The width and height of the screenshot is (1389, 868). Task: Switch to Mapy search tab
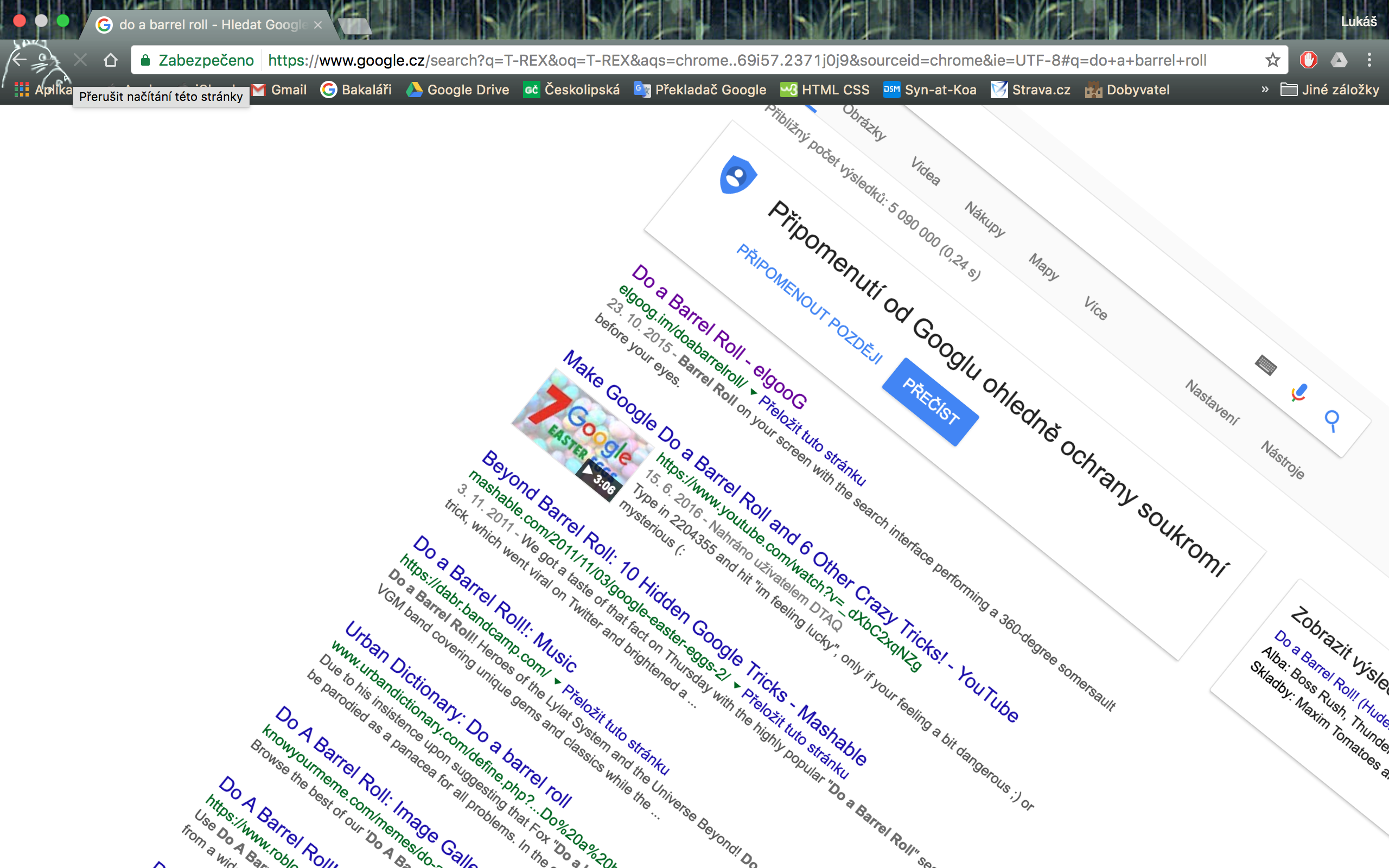point(1043,266)
